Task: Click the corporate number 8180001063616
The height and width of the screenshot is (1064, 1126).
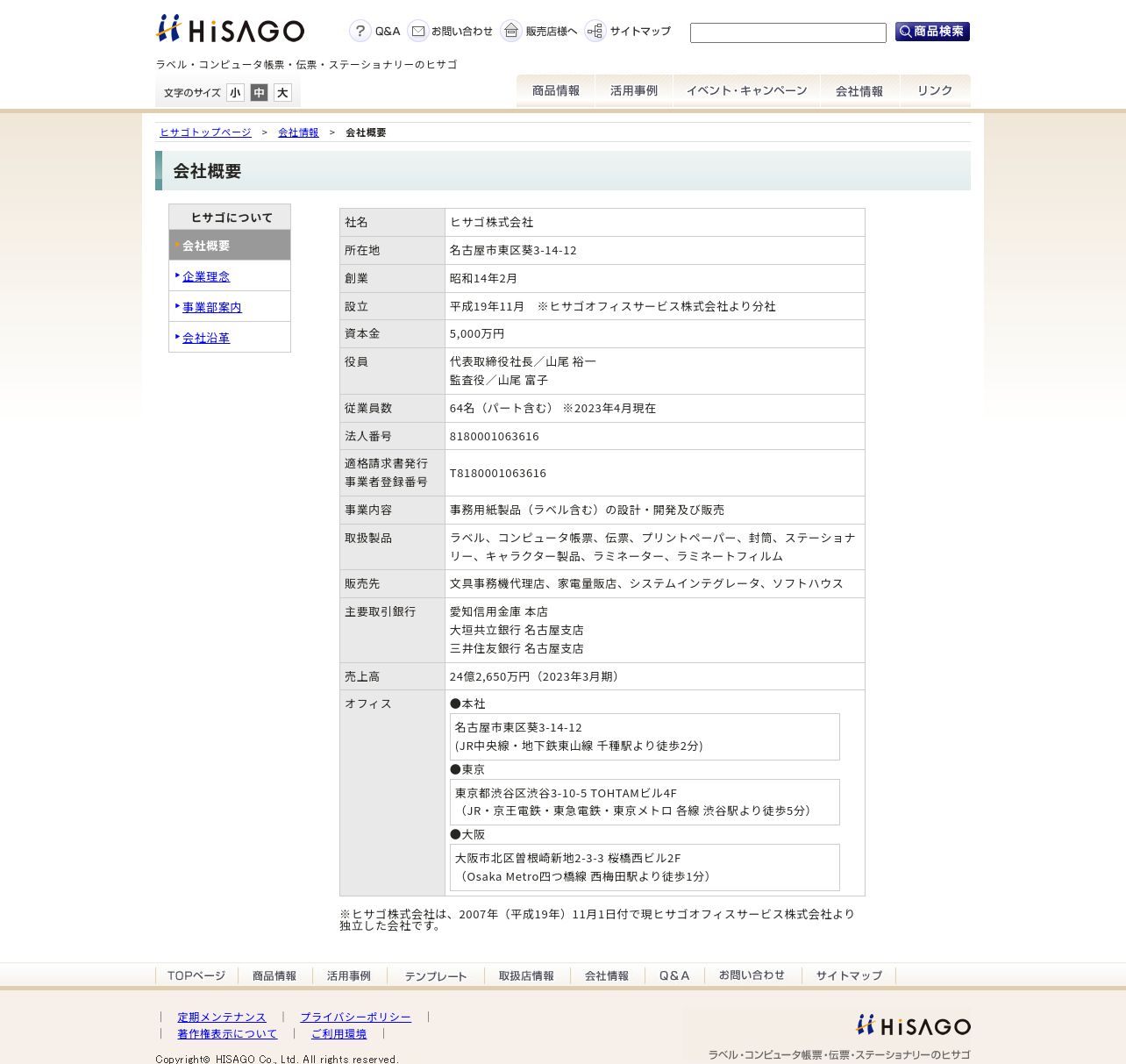Action: point(495,437)
